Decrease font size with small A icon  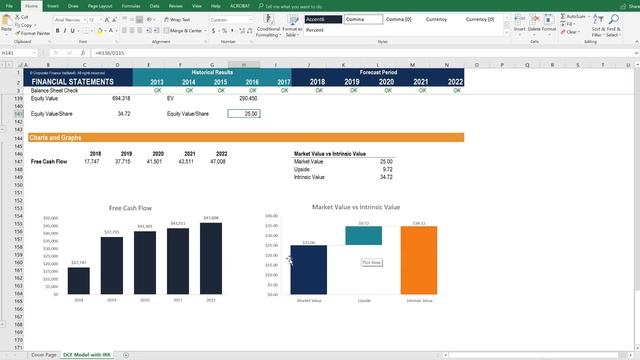(x=114, y=20)
